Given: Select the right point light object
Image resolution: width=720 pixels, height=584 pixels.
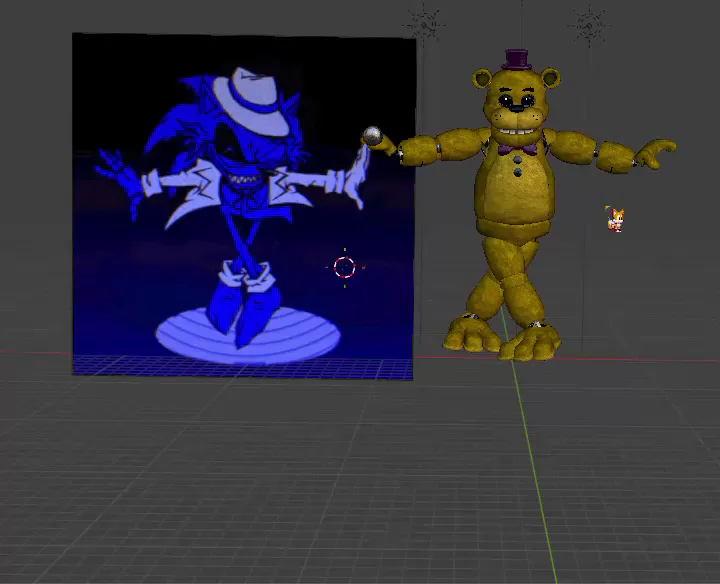Looking at the screenshot, I should (x=589, y=26).
